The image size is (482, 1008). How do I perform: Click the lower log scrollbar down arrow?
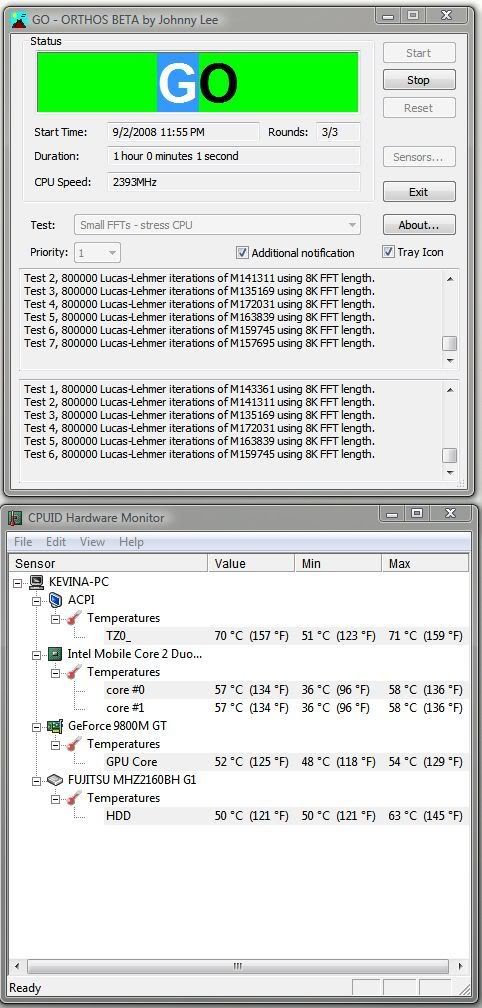point(450,472)
